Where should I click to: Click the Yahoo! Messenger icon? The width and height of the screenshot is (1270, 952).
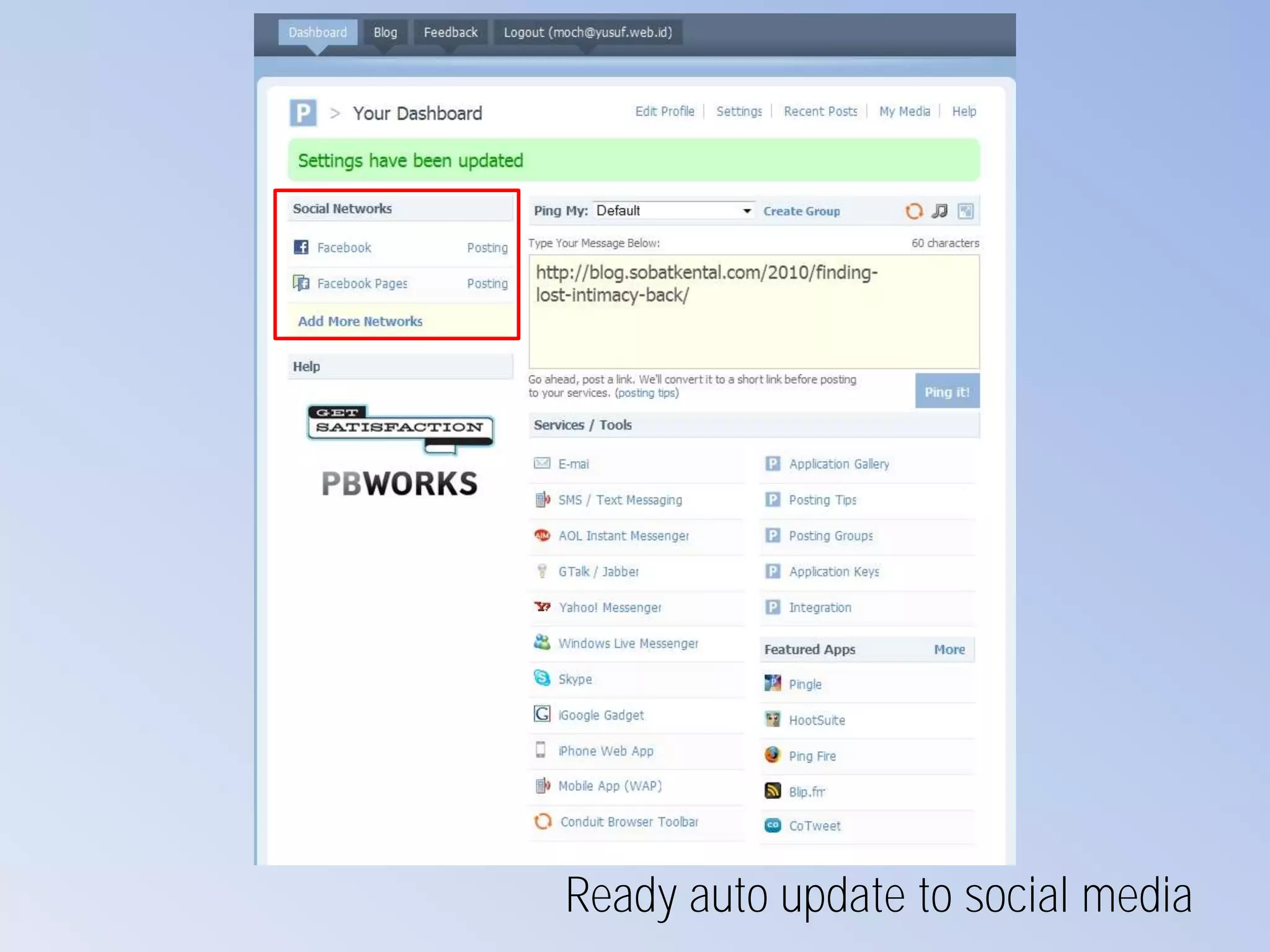(543, 607)
